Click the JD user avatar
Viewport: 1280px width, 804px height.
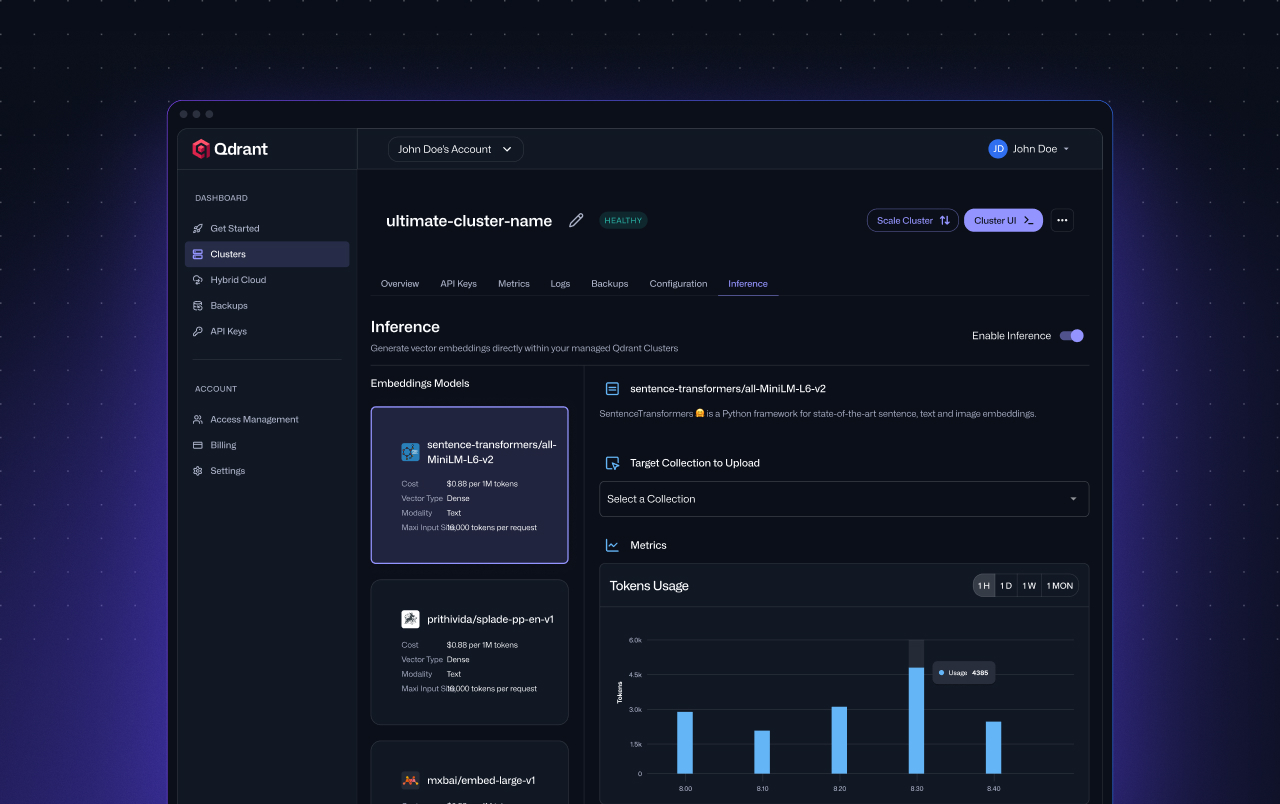pyautogui.click(x=997, y=149)
